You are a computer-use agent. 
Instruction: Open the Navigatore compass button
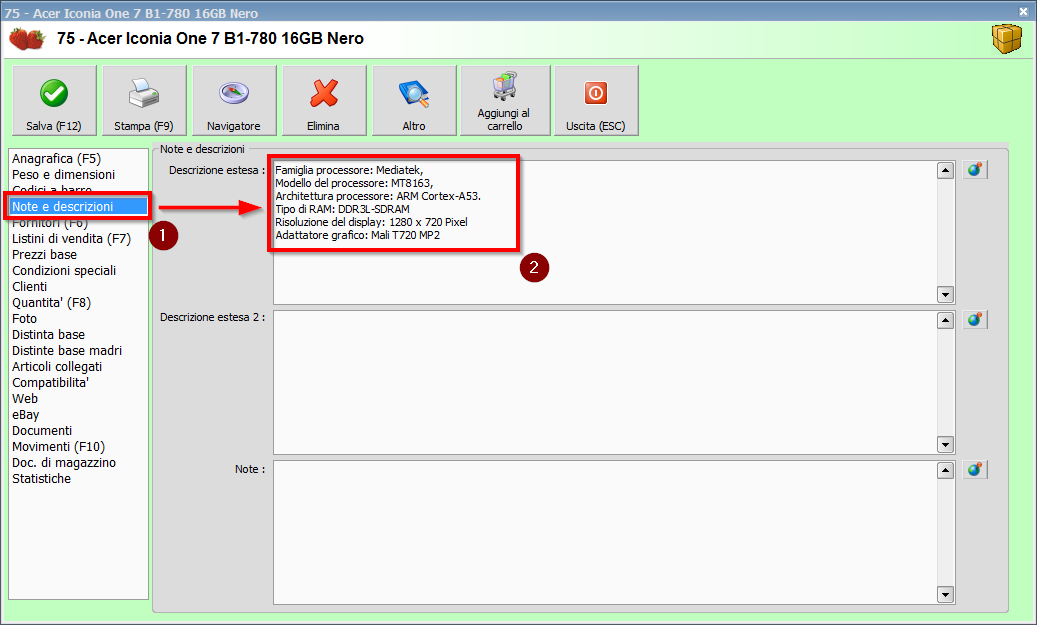(x=234, y=101)
